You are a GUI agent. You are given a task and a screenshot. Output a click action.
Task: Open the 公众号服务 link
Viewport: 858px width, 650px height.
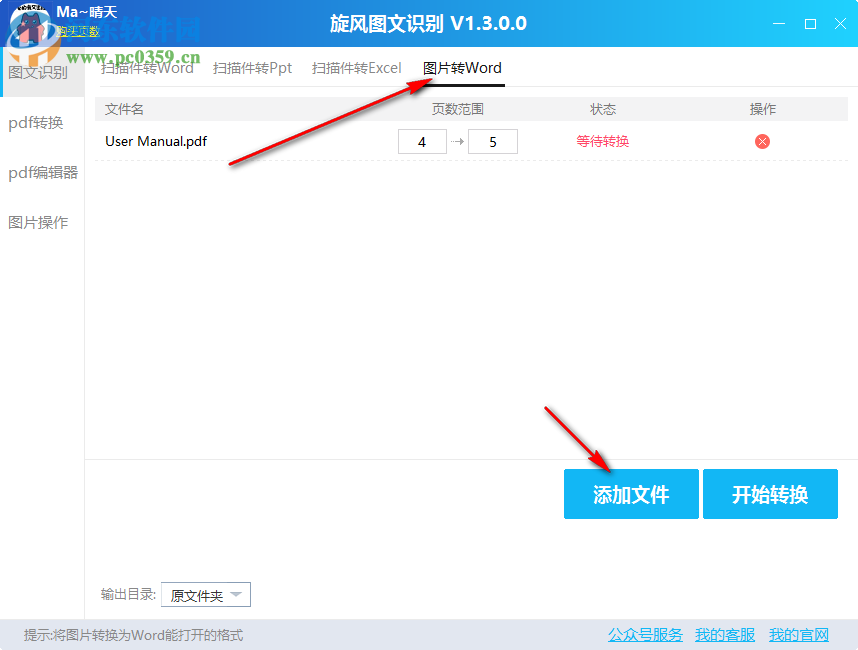pyautogui.click(x=644, y=635)
